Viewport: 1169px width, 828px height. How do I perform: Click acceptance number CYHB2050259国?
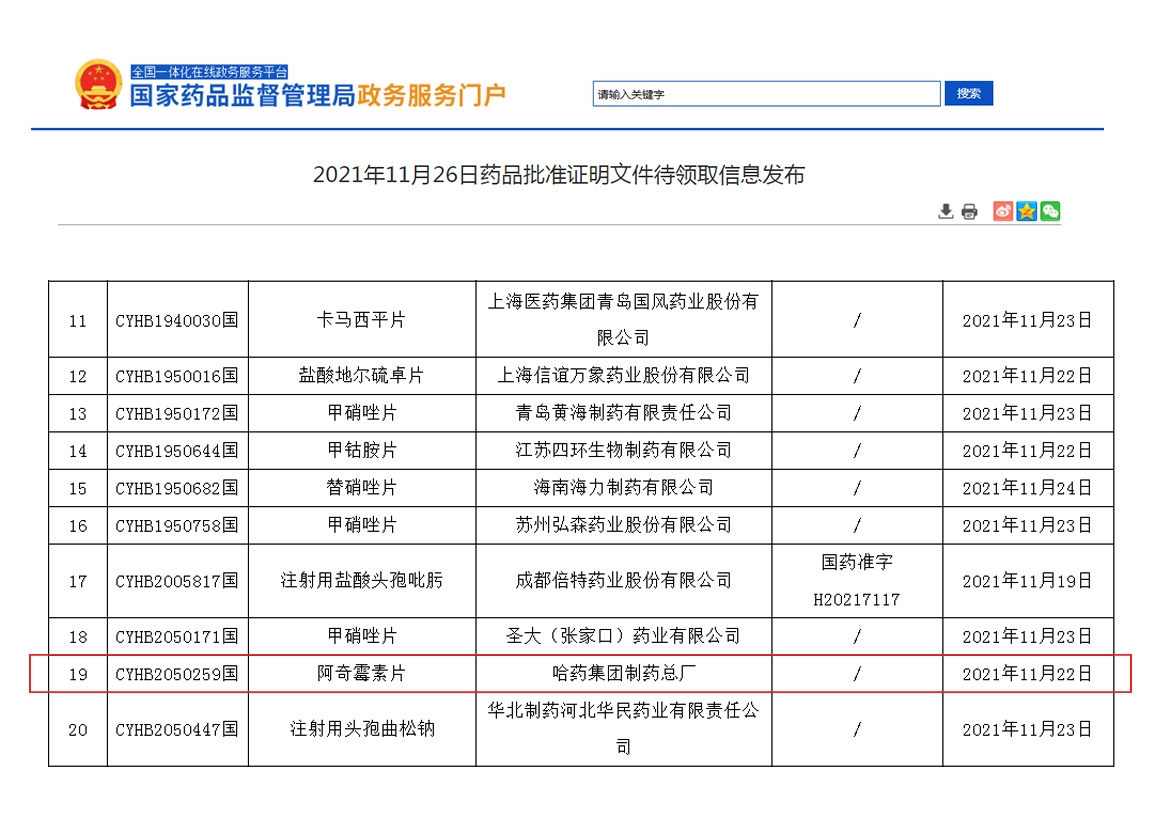pos(177,674)
